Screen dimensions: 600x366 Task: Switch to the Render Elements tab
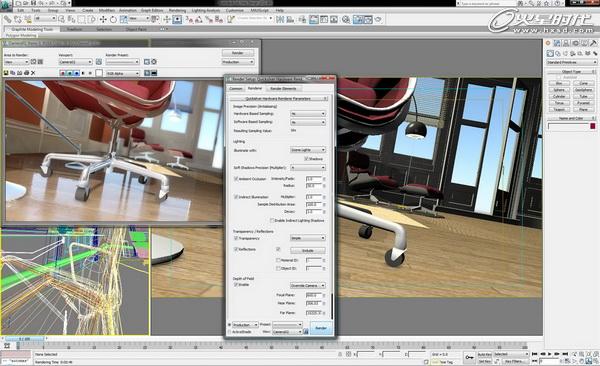(283, 88)
